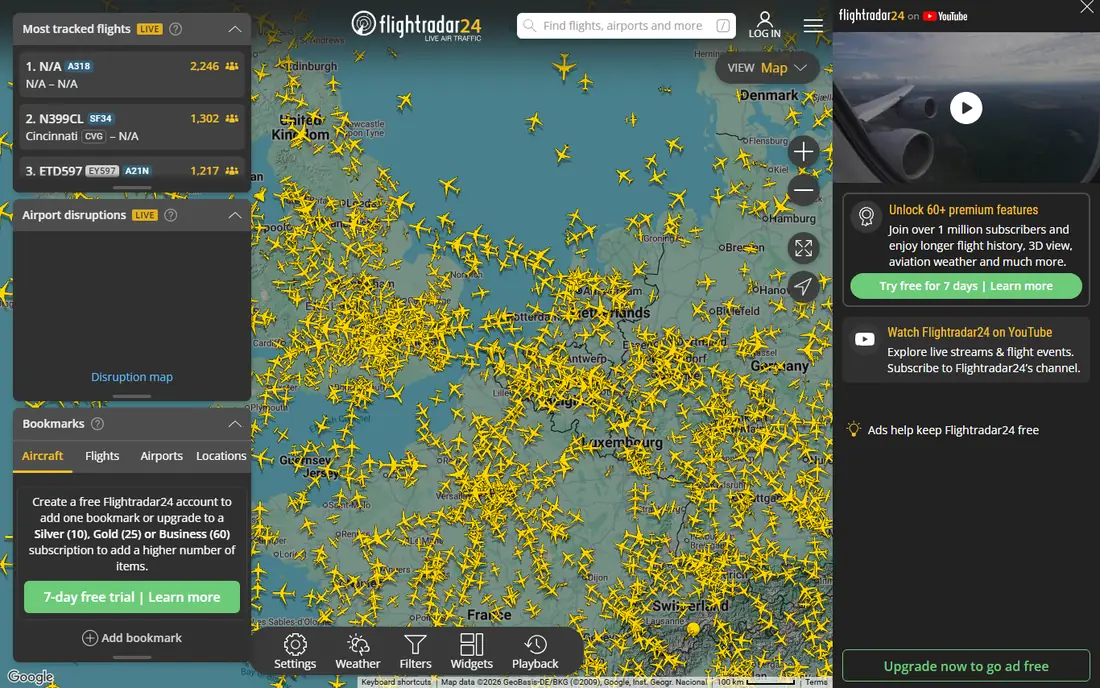
Task: Open the map Terms link
Action: point(816,682)
